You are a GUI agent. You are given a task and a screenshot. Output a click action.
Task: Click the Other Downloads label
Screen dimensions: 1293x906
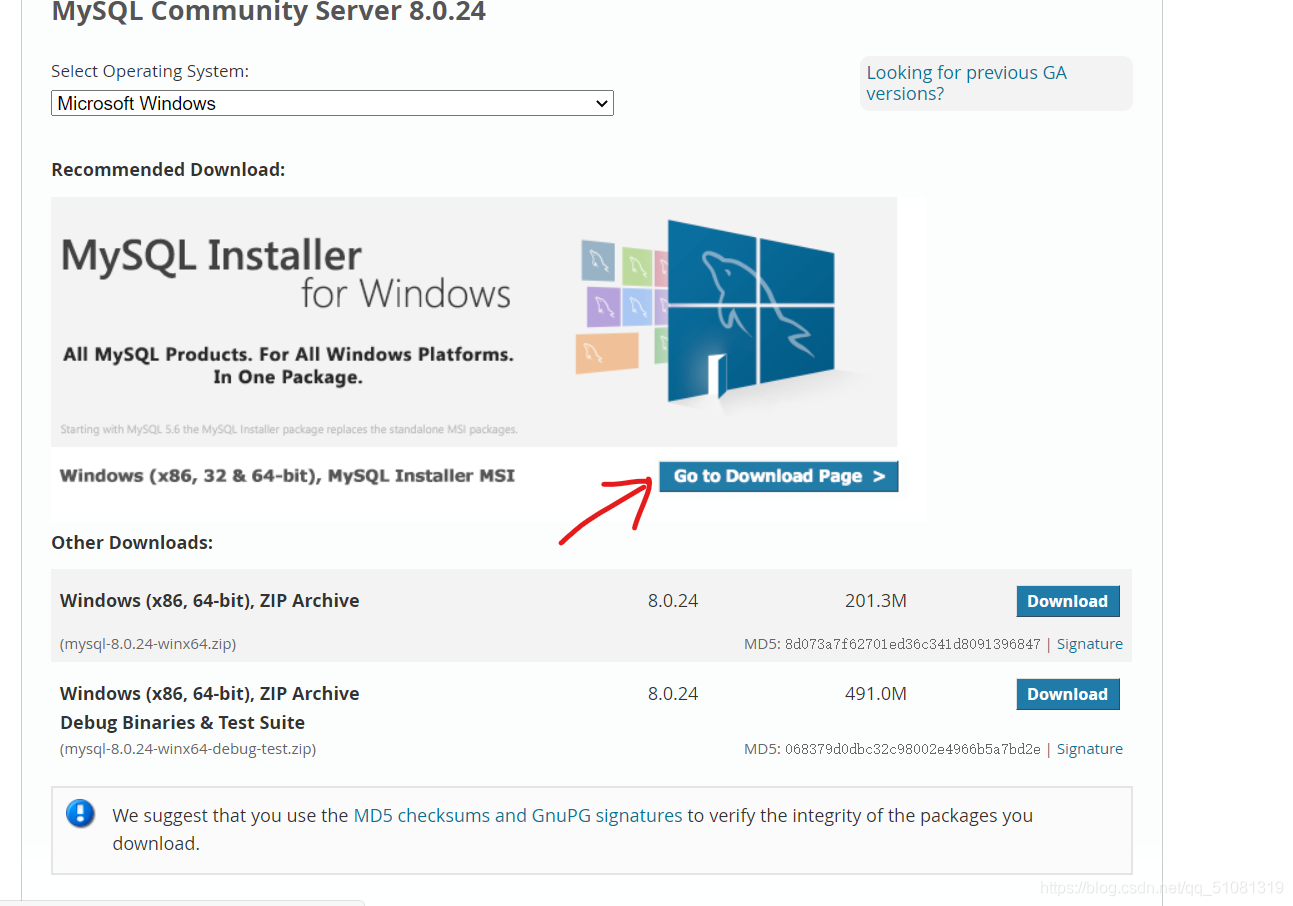(x=132, y=543)
